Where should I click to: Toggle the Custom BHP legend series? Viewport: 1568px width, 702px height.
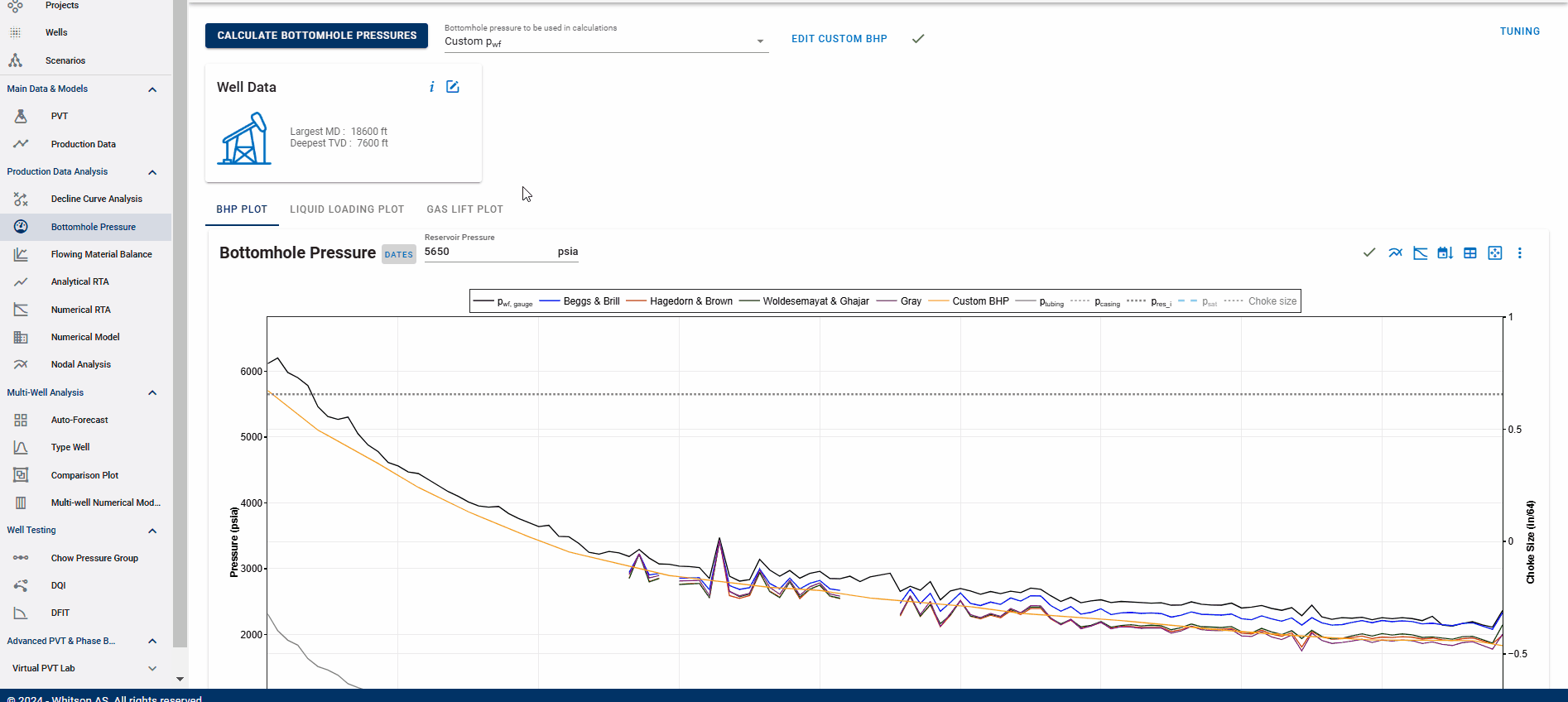[969, 301]
